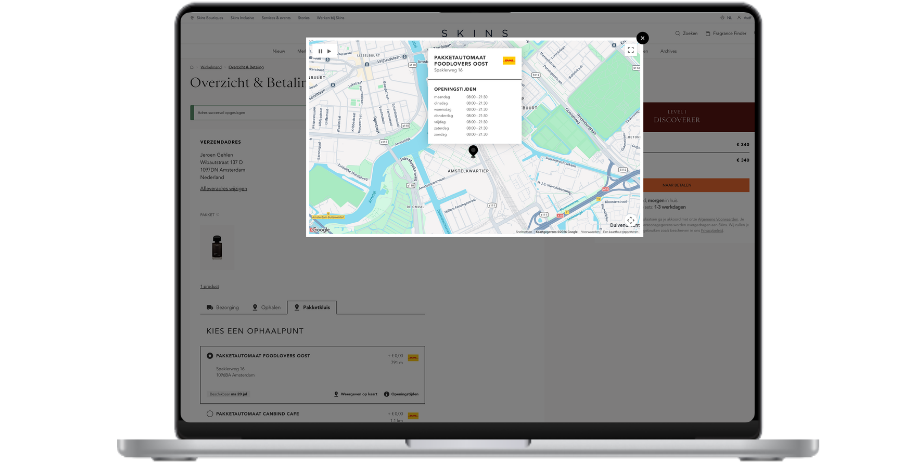This screenshot has height=465, width=900.
Task: Click the 'VERZENDADRES' heading
Action: (220, 142)
